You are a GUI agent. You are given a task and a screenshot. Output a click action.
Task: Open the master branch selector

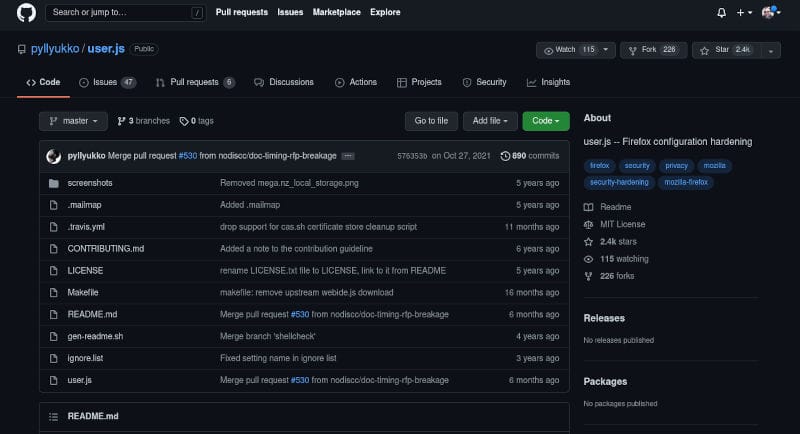click(73, 121)
